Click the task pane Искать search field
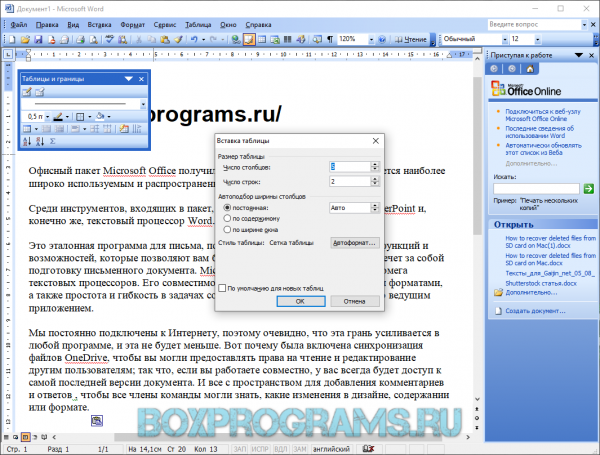This screenshot has height=455, width=600. point(536,188)
